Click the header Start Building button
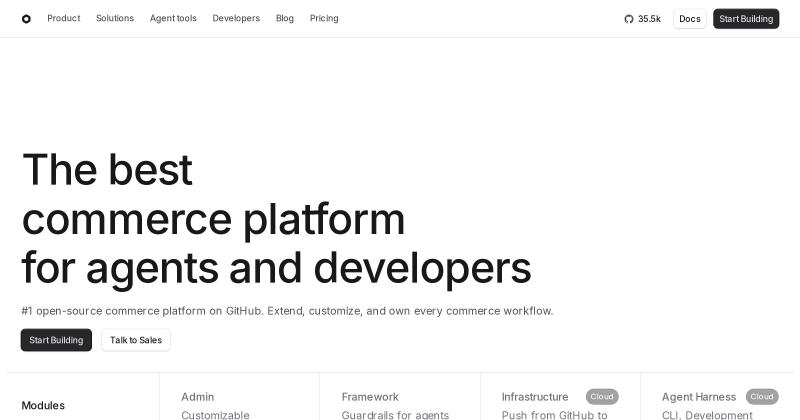Image resolution: width=800 pixels, height=420 pixels. pyautogui.click(x=746, y=19)
